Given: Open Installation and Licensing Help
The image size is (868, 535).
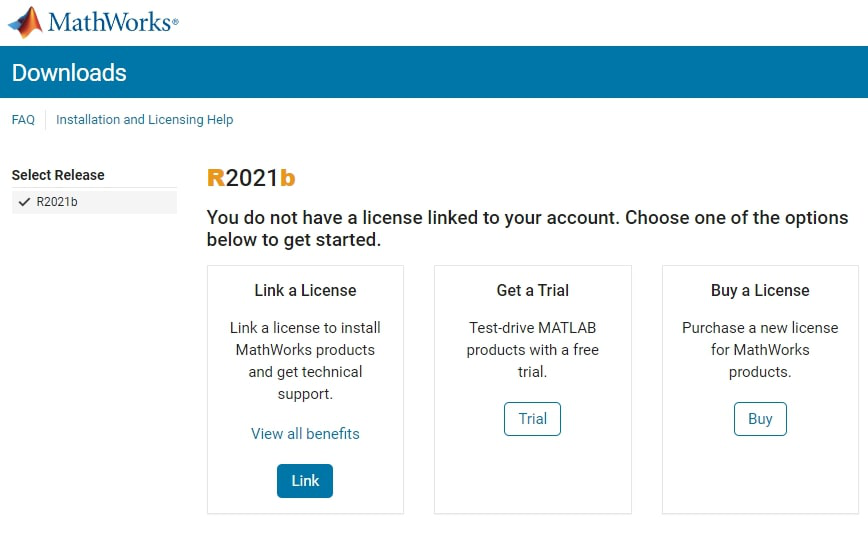Looking at the screenshot, I should 144,120.
